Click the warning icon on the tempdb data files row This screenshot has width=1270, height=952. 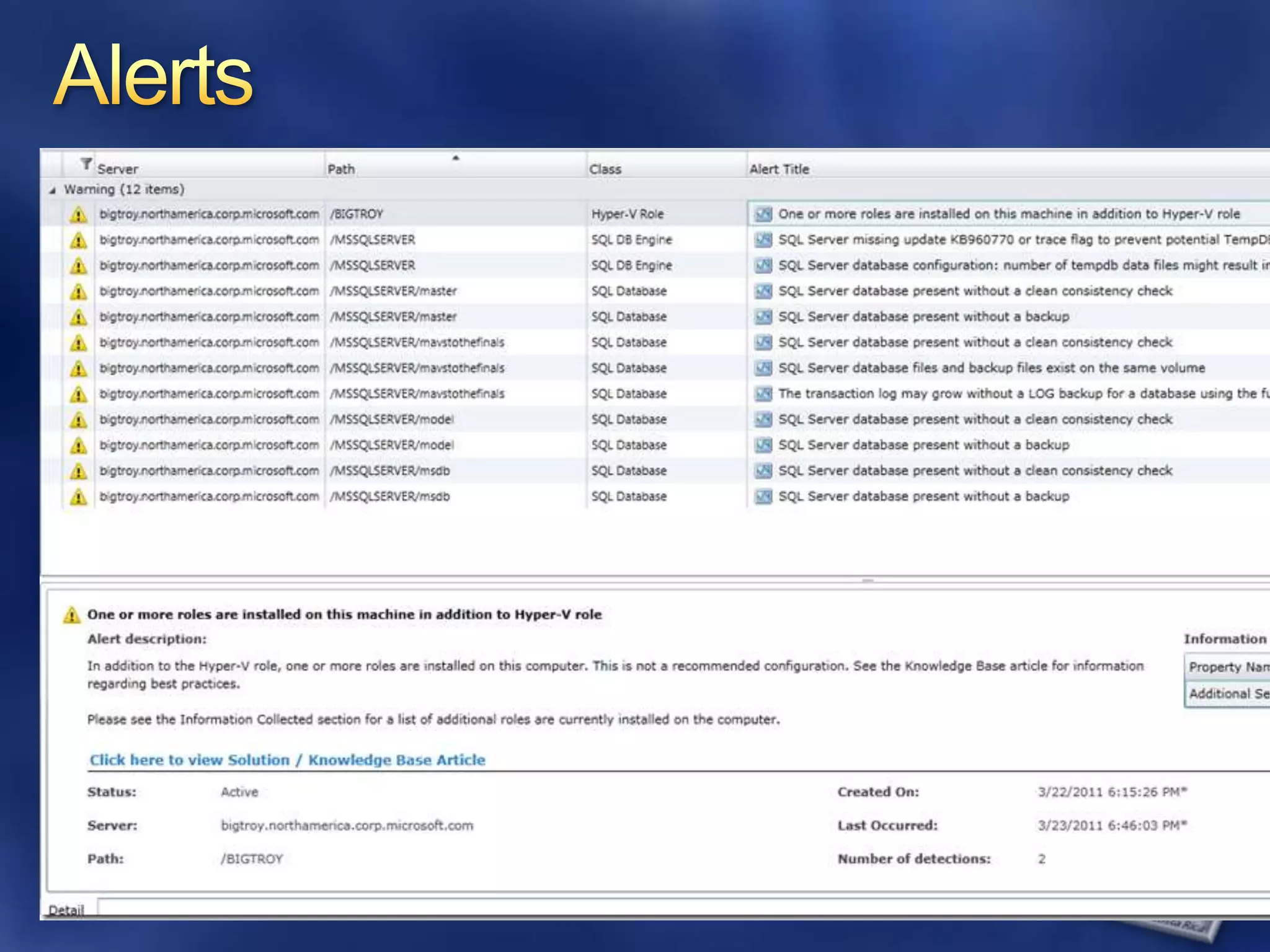[78, 266]
